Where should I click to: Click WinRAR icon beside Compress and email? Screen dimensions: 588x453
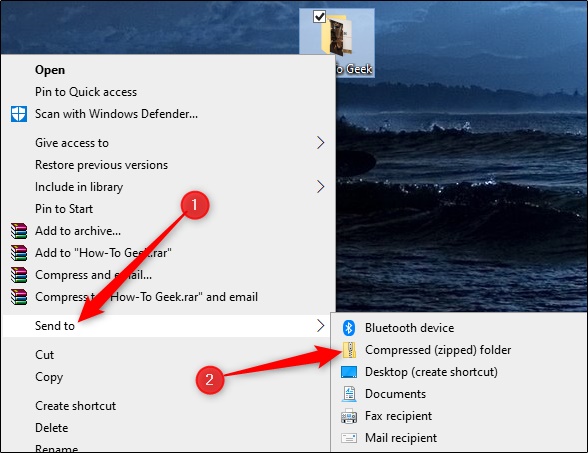tap(19, 275)
